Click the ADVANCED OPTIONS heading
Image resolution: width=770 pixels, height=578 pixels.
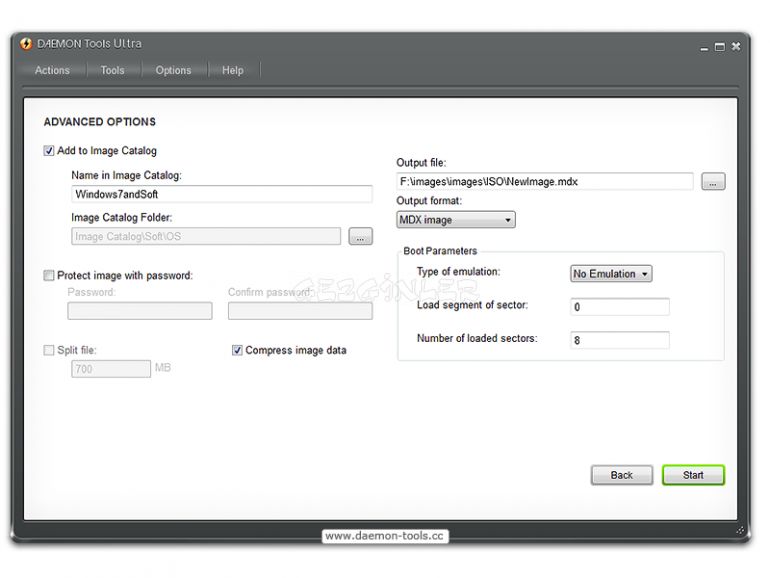click(100, 122)
